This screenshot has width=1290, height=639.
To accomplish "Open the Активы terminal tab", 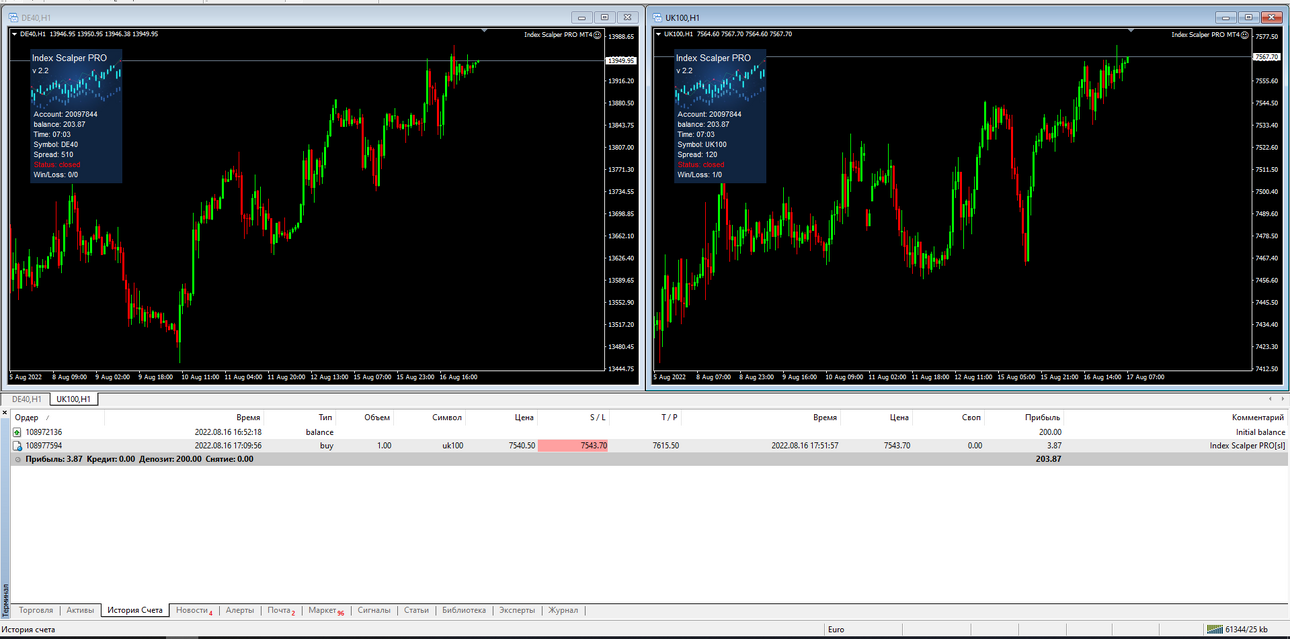I will (x=80, y=610).
